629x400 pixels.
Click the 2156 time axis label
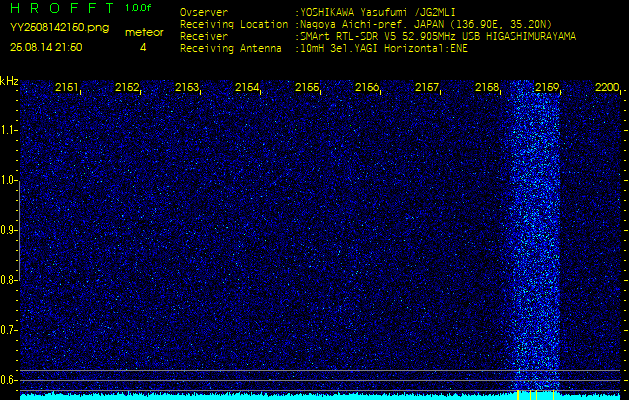(367, 87)
